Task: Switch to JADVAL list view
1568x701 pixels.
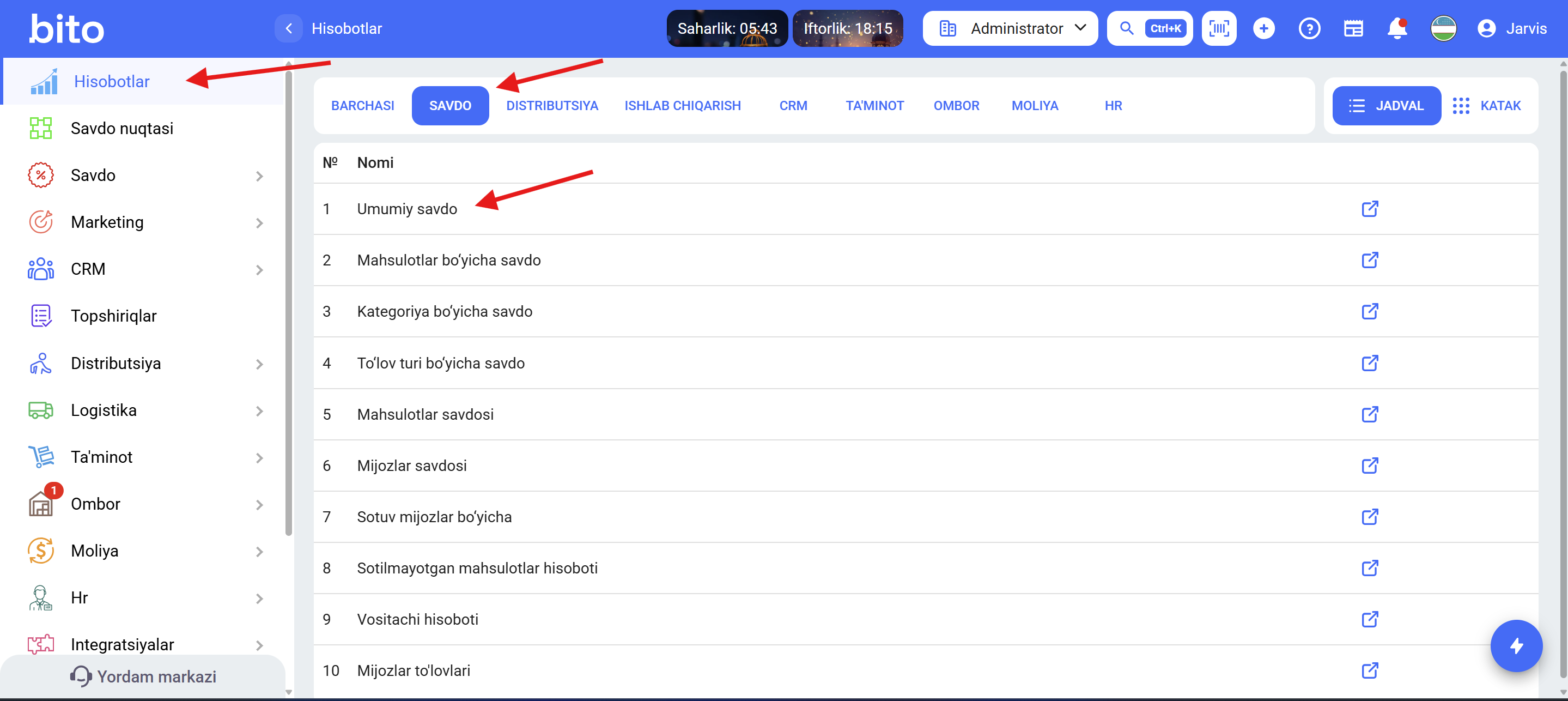Action: [1386, 105]
